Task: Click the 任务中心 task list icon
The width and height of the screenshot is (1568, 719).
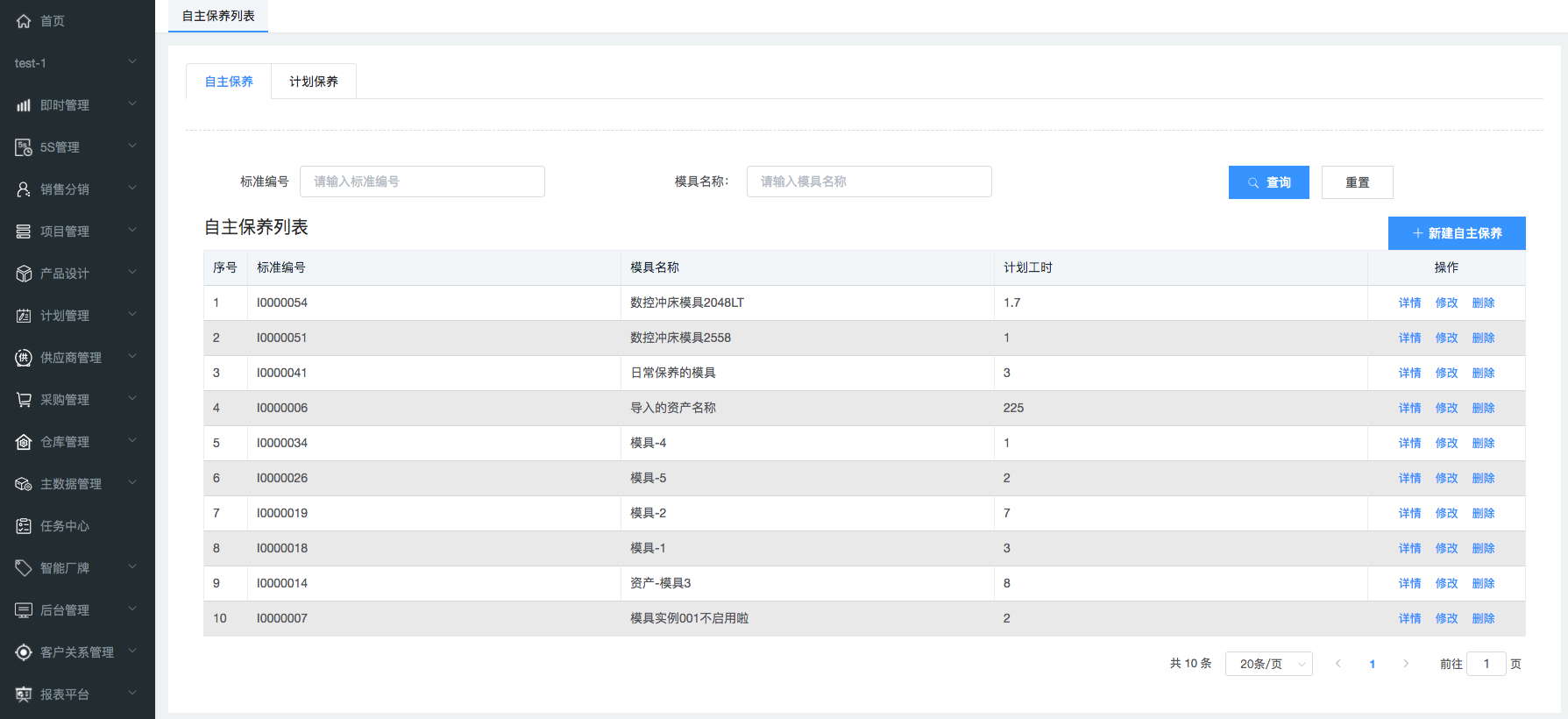Action: pyautogui.click(x=24, y=526)
